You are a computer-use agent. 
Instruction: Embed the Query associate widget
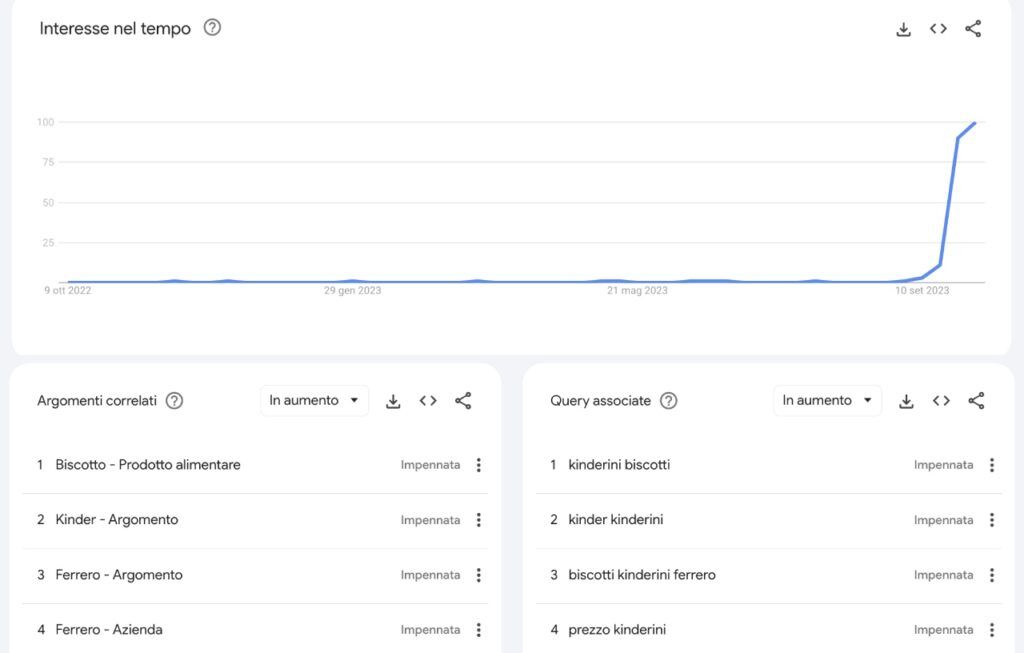(x=941, y=400)
